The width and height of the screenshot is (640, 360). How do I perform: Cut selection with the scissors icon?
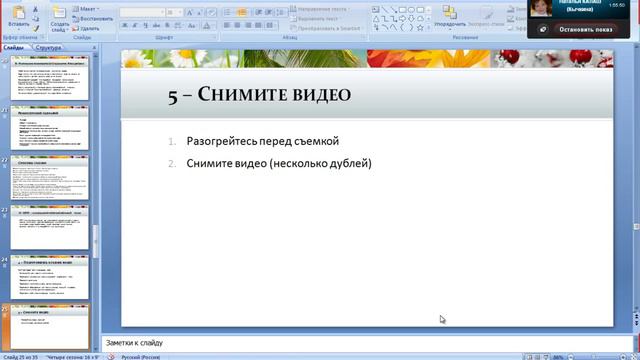[x=36, y=9]
